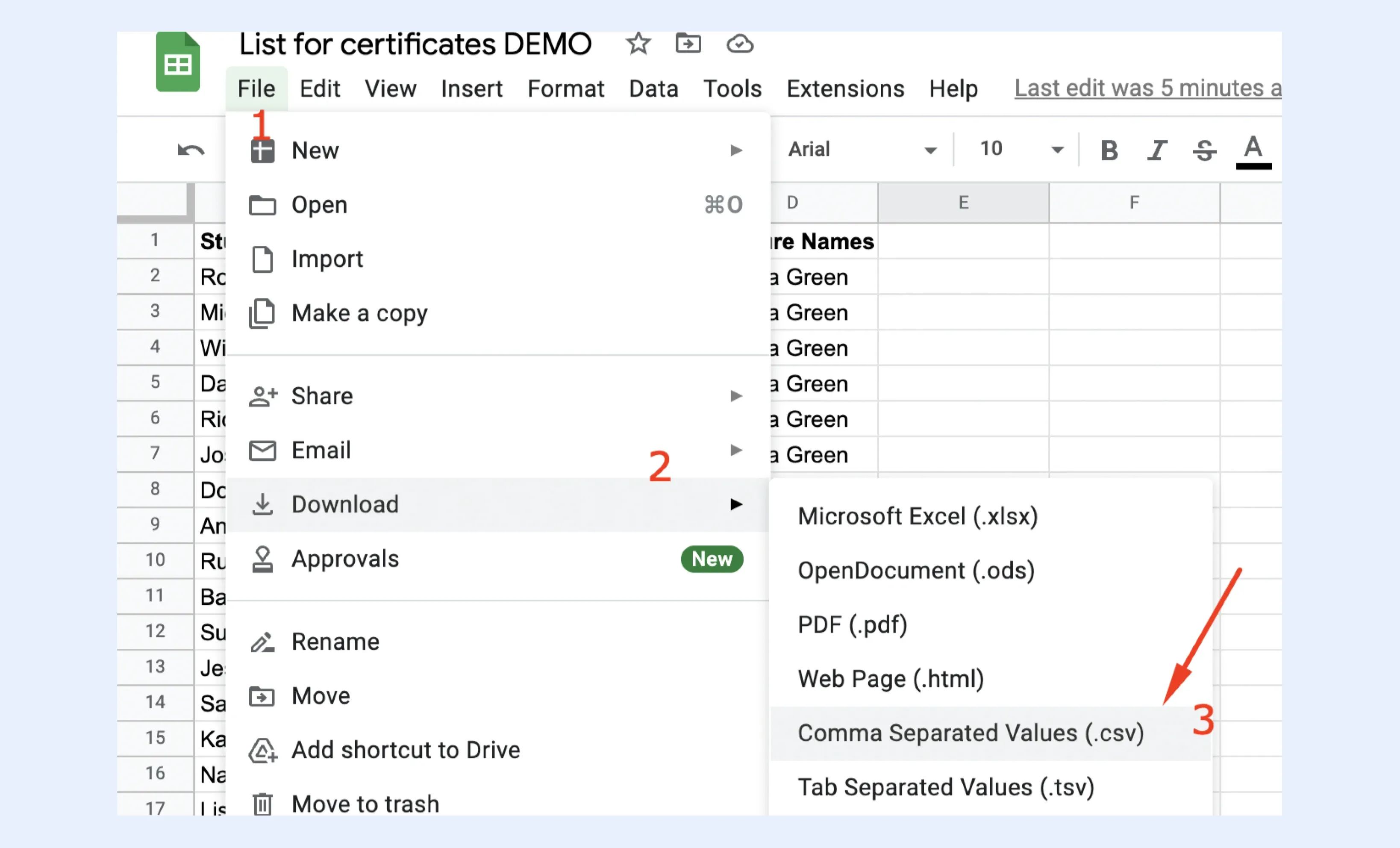This screenshot has height=848, width=1400.
Task: Download as PDF (.pdf)
Action: 991,624
